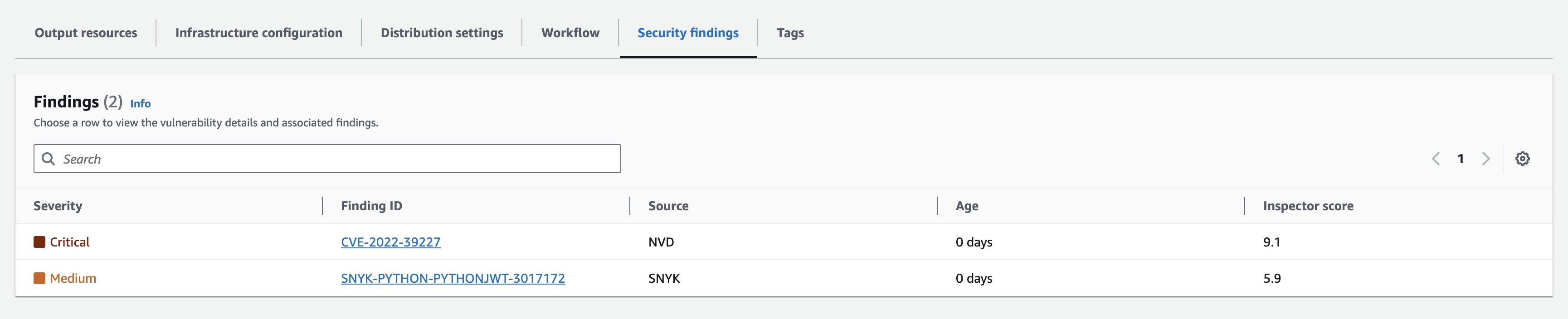This screenshot has width=1568, height=319.
Task: Open the Distribution settings tab
Action: point(441,33)
